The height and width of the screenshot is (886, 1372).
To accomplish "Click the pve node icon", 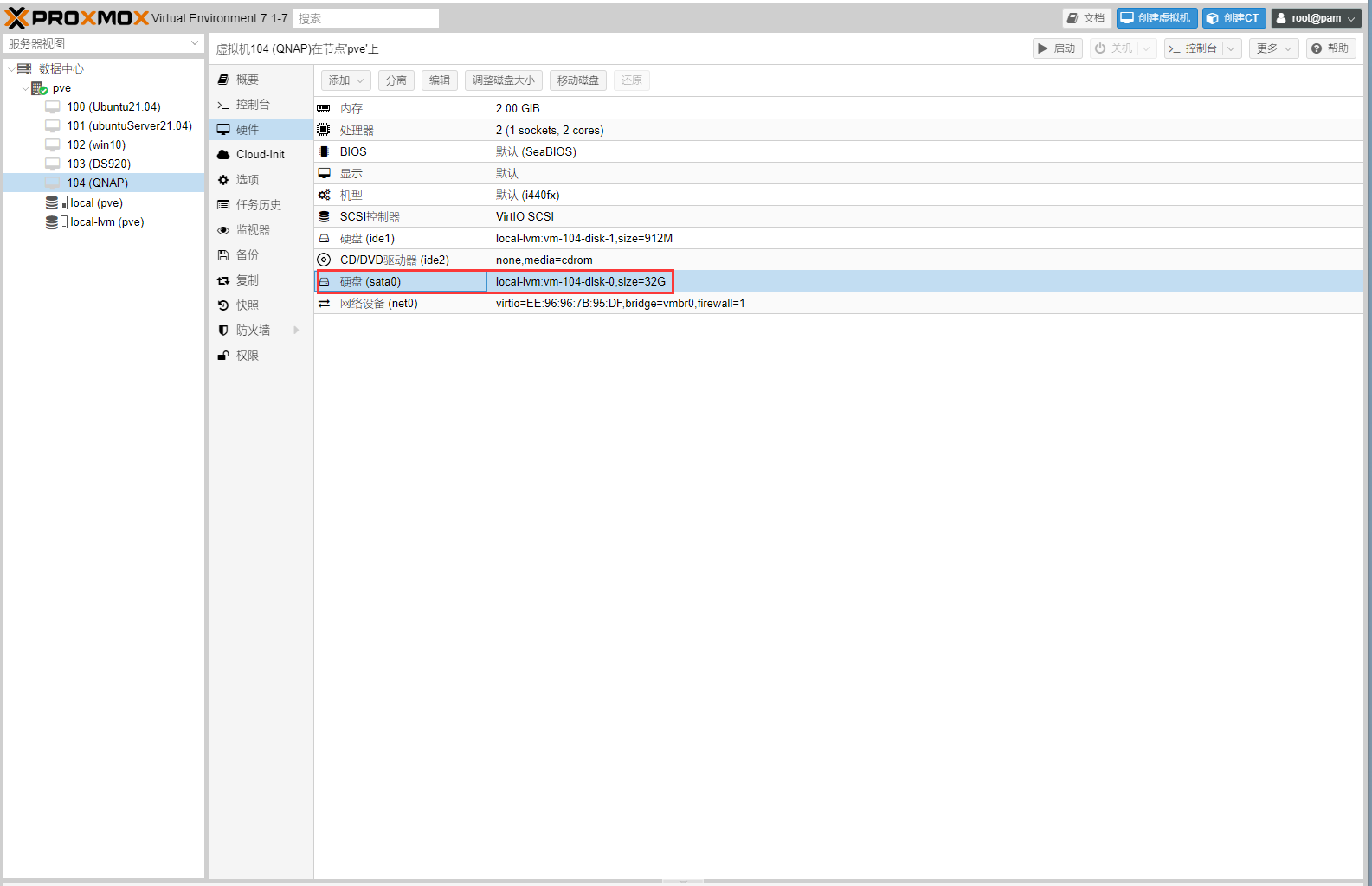I will point(39,88).
